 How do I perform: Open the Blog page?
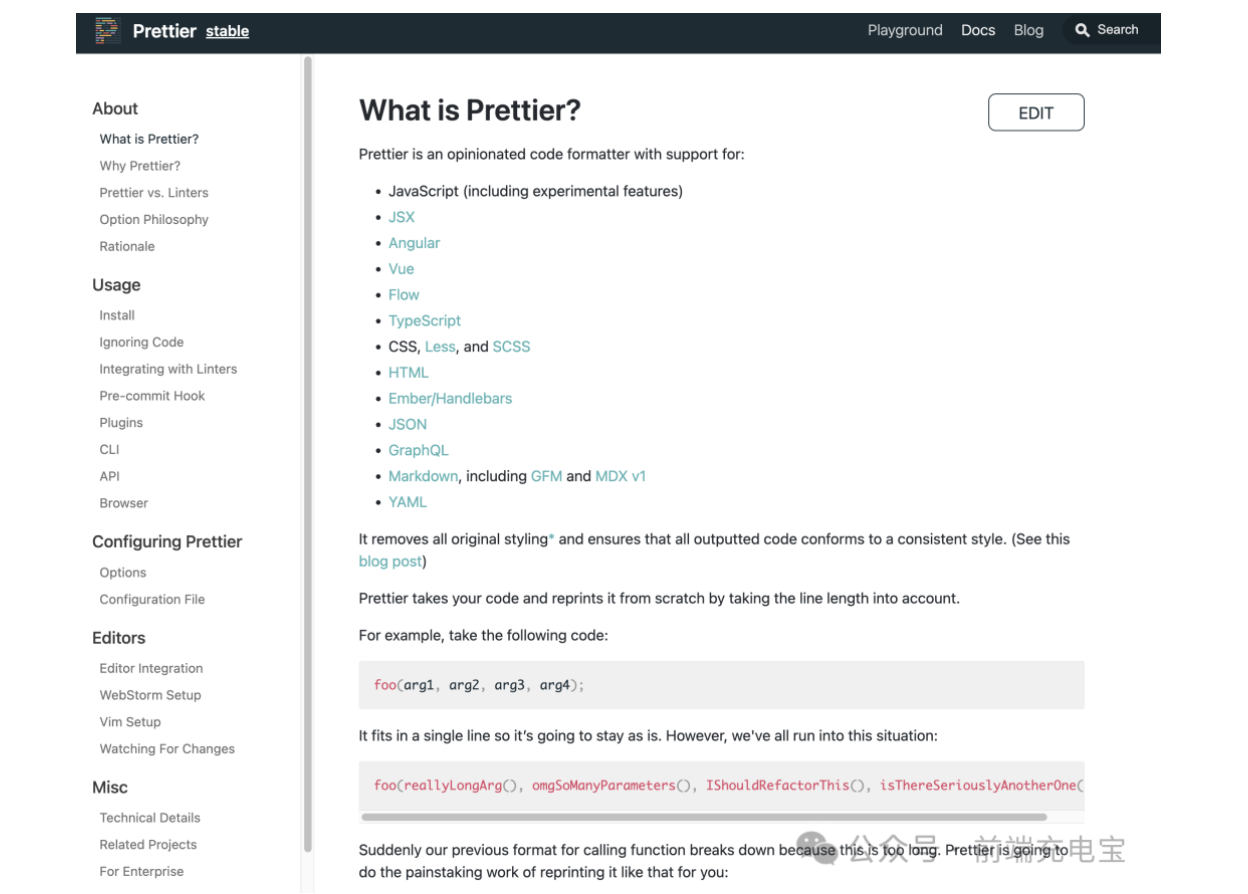click(1028, 30)
